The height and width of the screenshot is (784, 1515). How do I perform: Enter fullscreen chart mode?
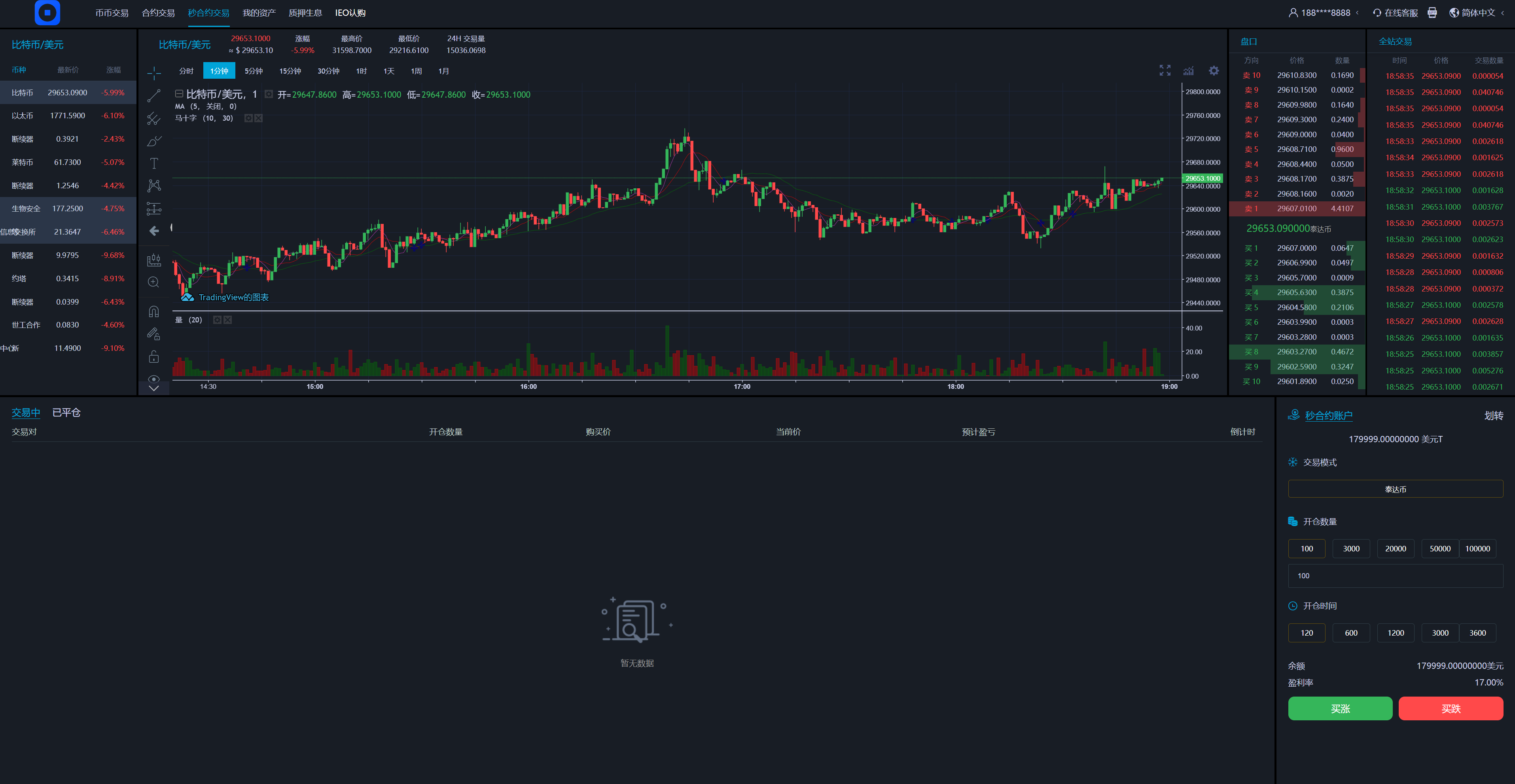click(1165, 70)
